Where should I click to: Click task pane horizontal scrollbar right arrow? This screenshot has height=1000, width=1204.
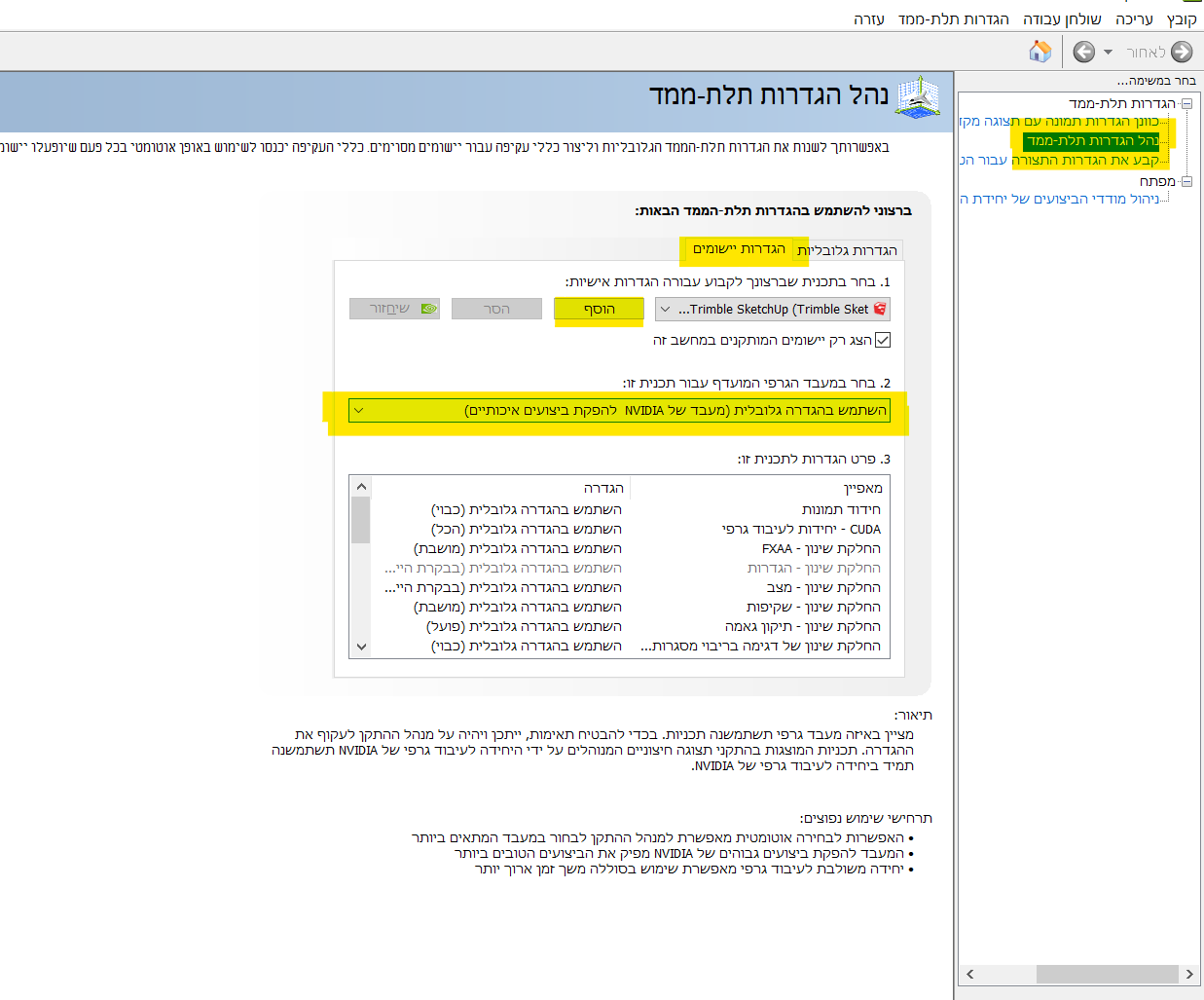tap(1189, 974)
